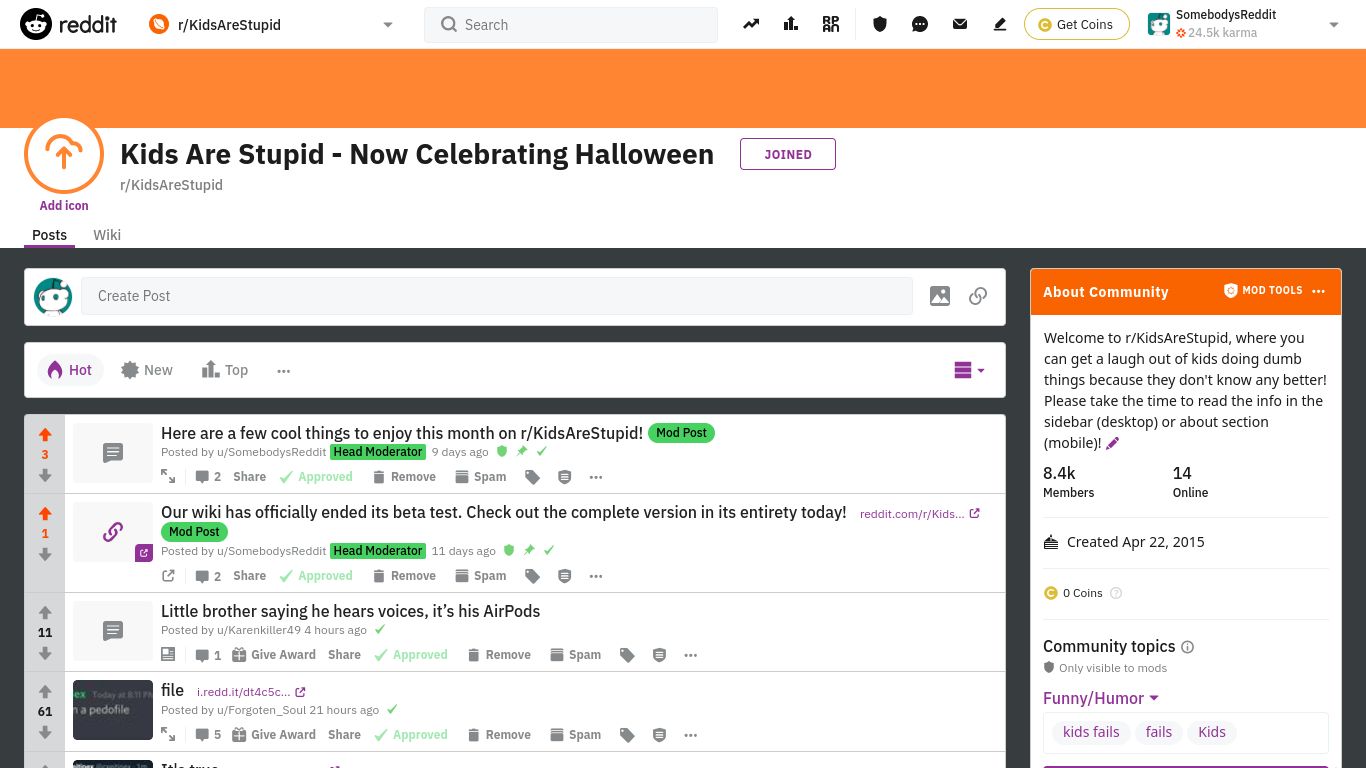Open the Reddit chat icon

click(x=920, y=24)
